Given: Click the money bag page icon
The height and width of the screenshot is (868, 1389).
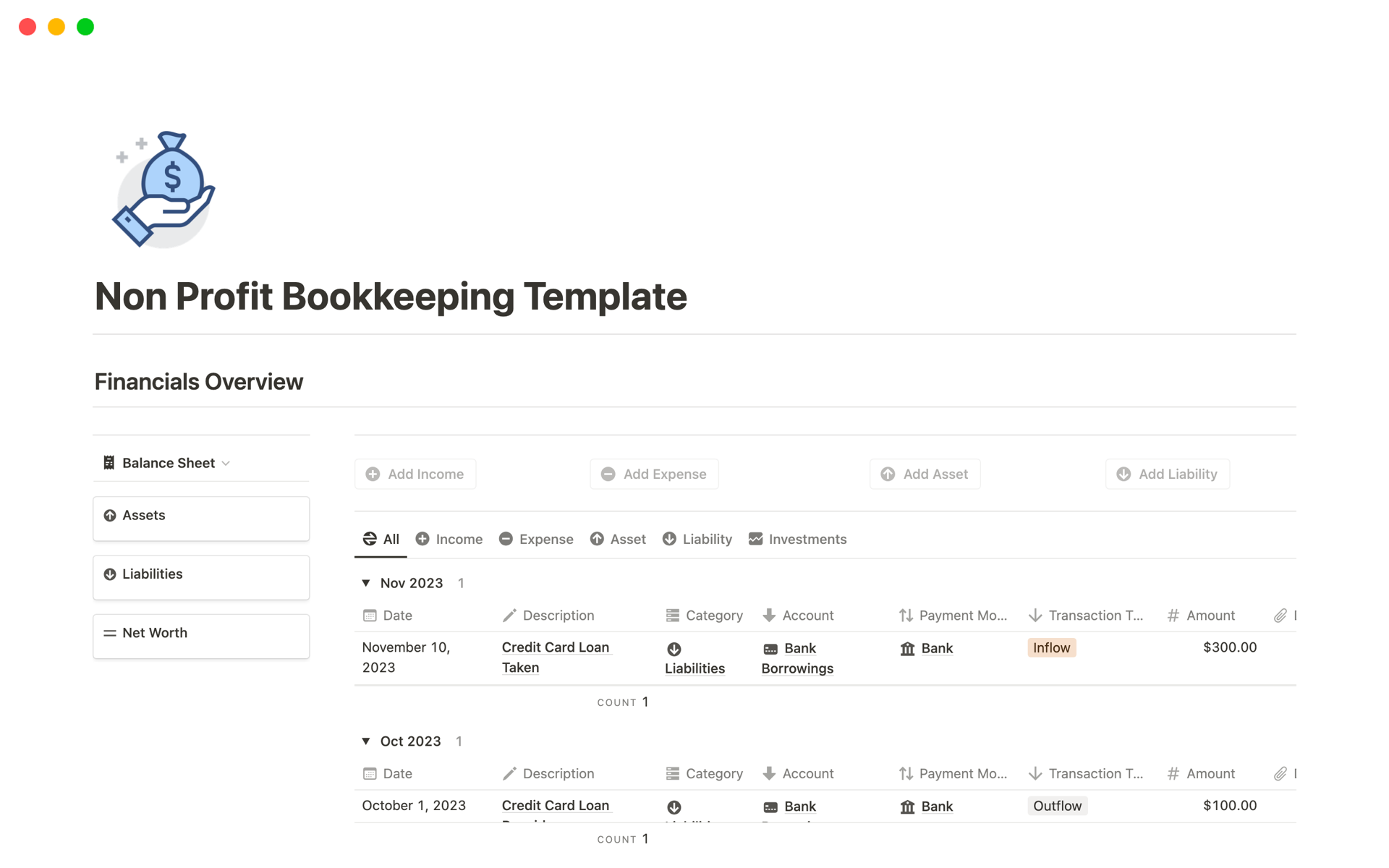Looking at the screenshot, I should coord(164,190).
